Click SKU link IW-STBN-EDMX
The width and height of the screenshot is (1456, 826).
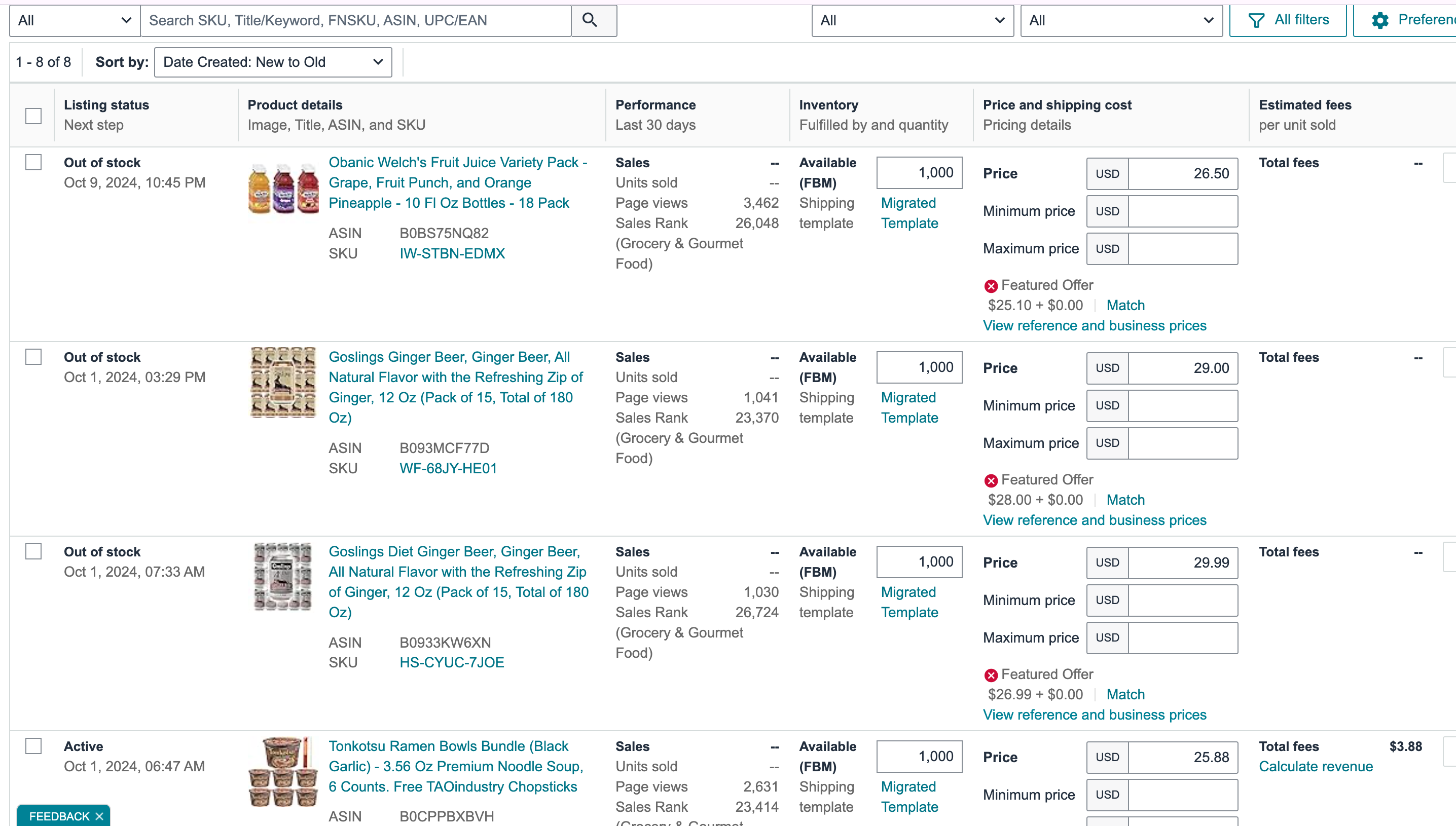coord(452,253)
